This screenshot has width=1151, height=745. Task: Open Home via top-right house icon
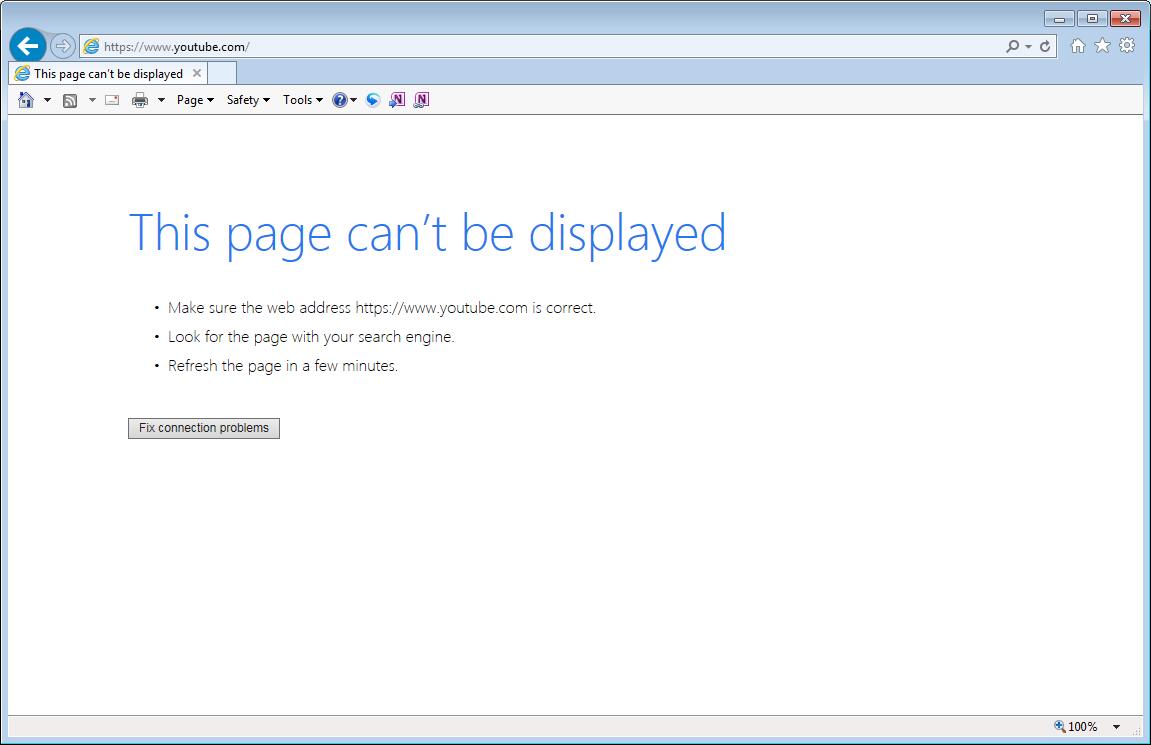point(1078,46)
